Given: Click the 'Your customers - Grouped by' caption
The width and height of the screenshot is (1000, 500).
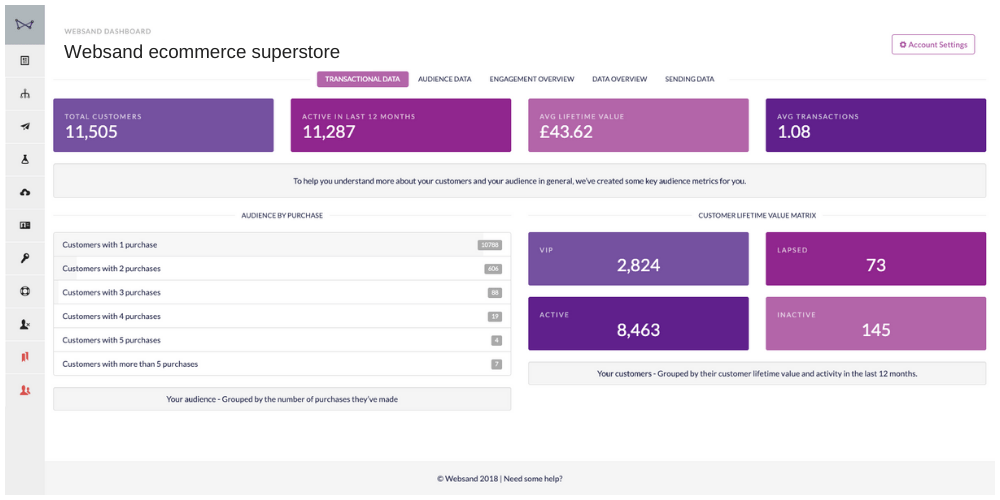Looking at the screenshot, I should click(x=757, y=374).
